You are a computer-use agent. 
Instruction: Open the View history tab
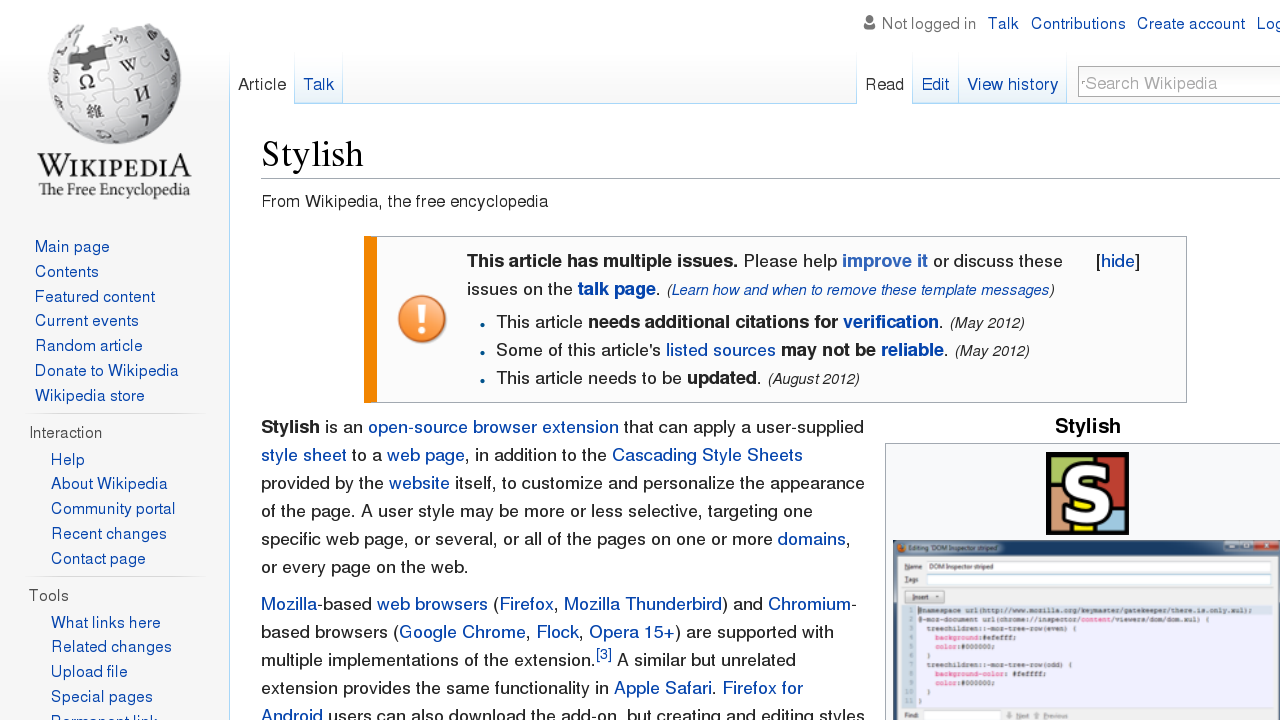(x=1012, y=84)
